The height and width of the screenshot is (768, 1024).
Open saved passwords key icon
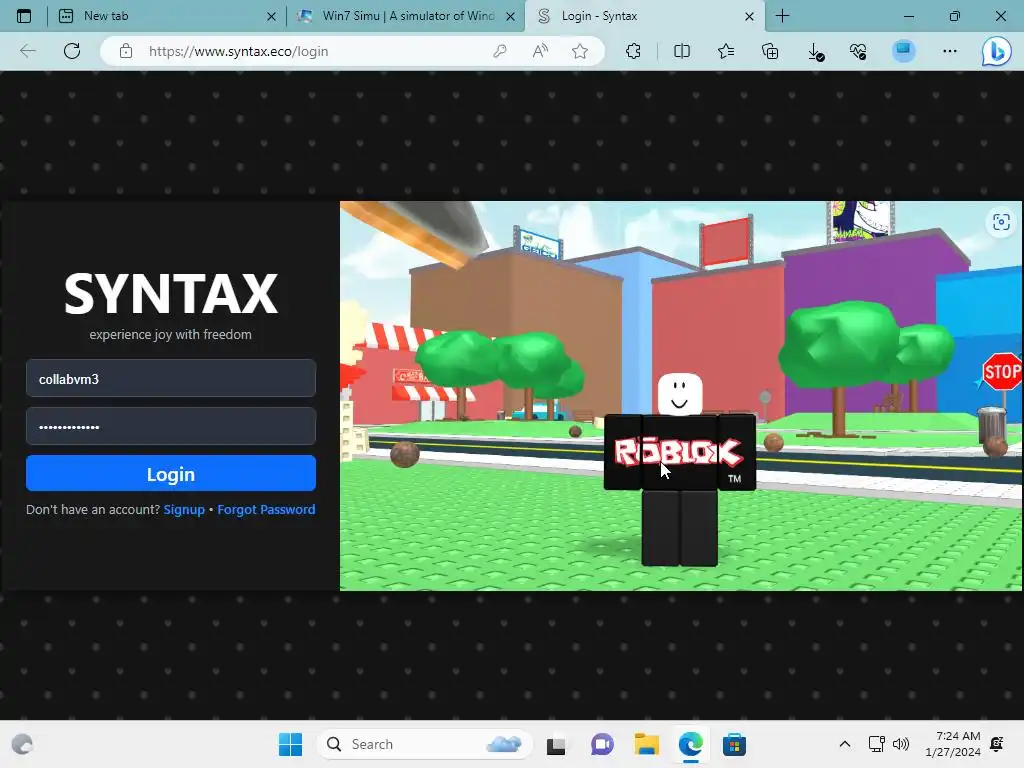click(x=500, y=51)
